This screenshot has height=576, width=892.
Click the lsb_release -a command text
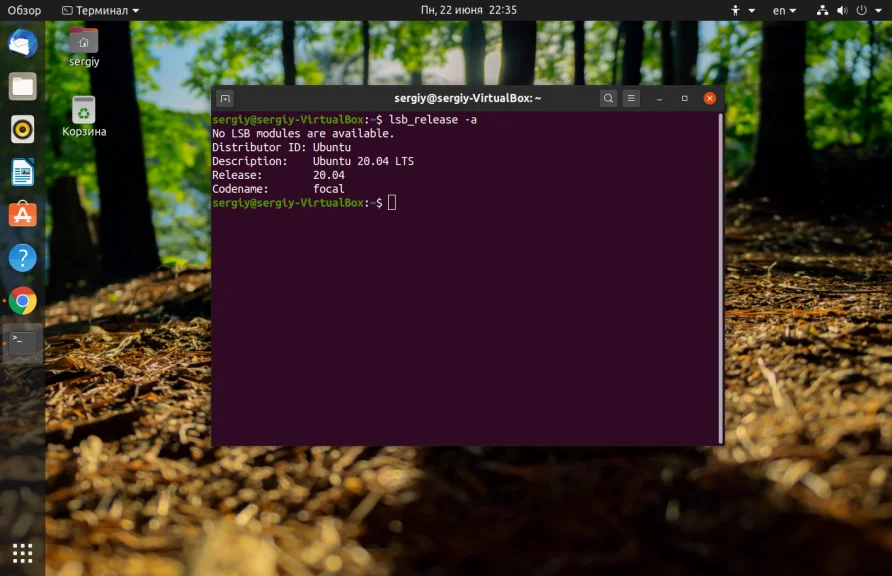coord(433,119)
